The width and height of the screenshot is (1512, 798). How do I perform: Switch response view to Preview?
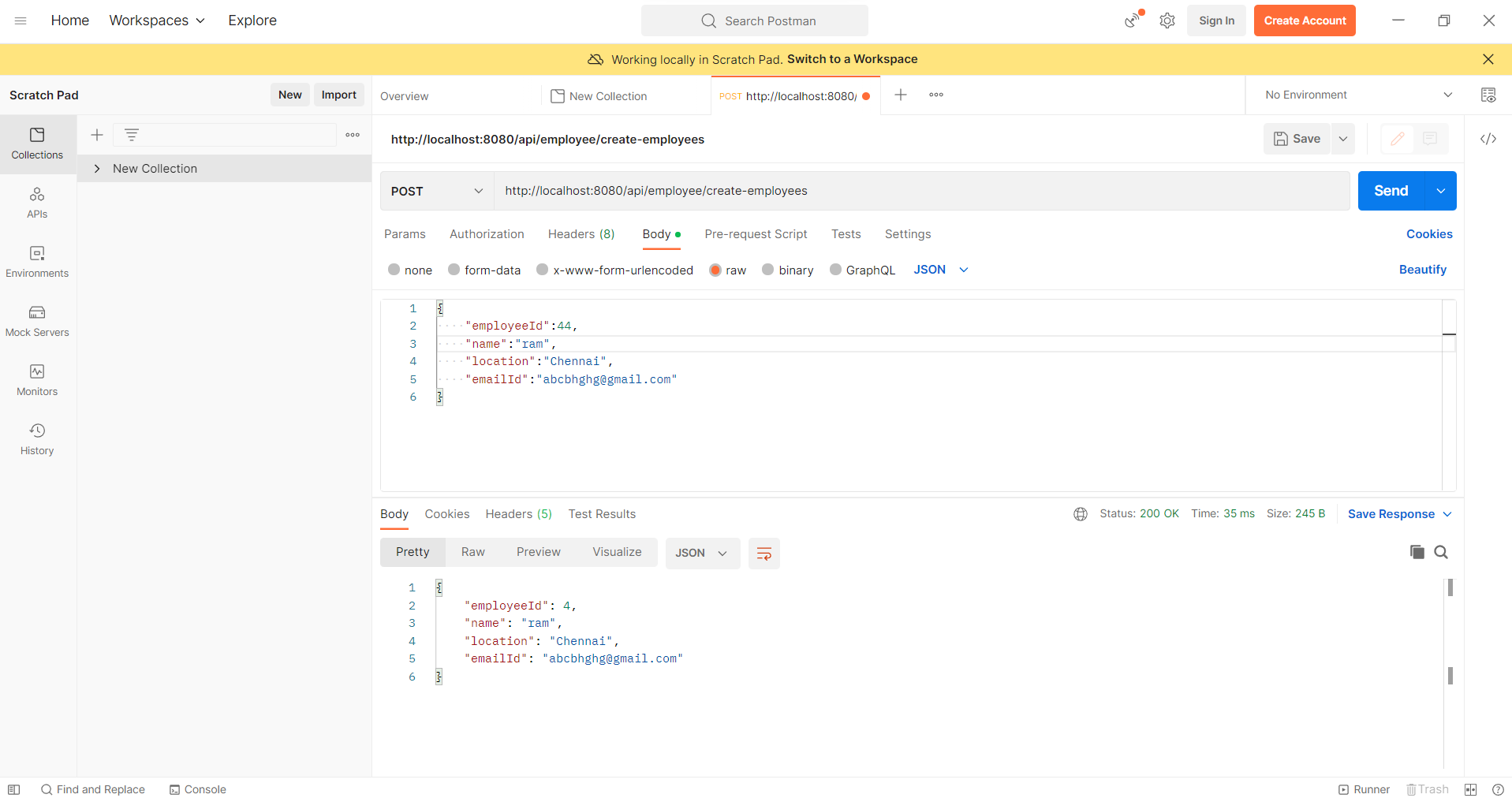[x=539, y=552]
